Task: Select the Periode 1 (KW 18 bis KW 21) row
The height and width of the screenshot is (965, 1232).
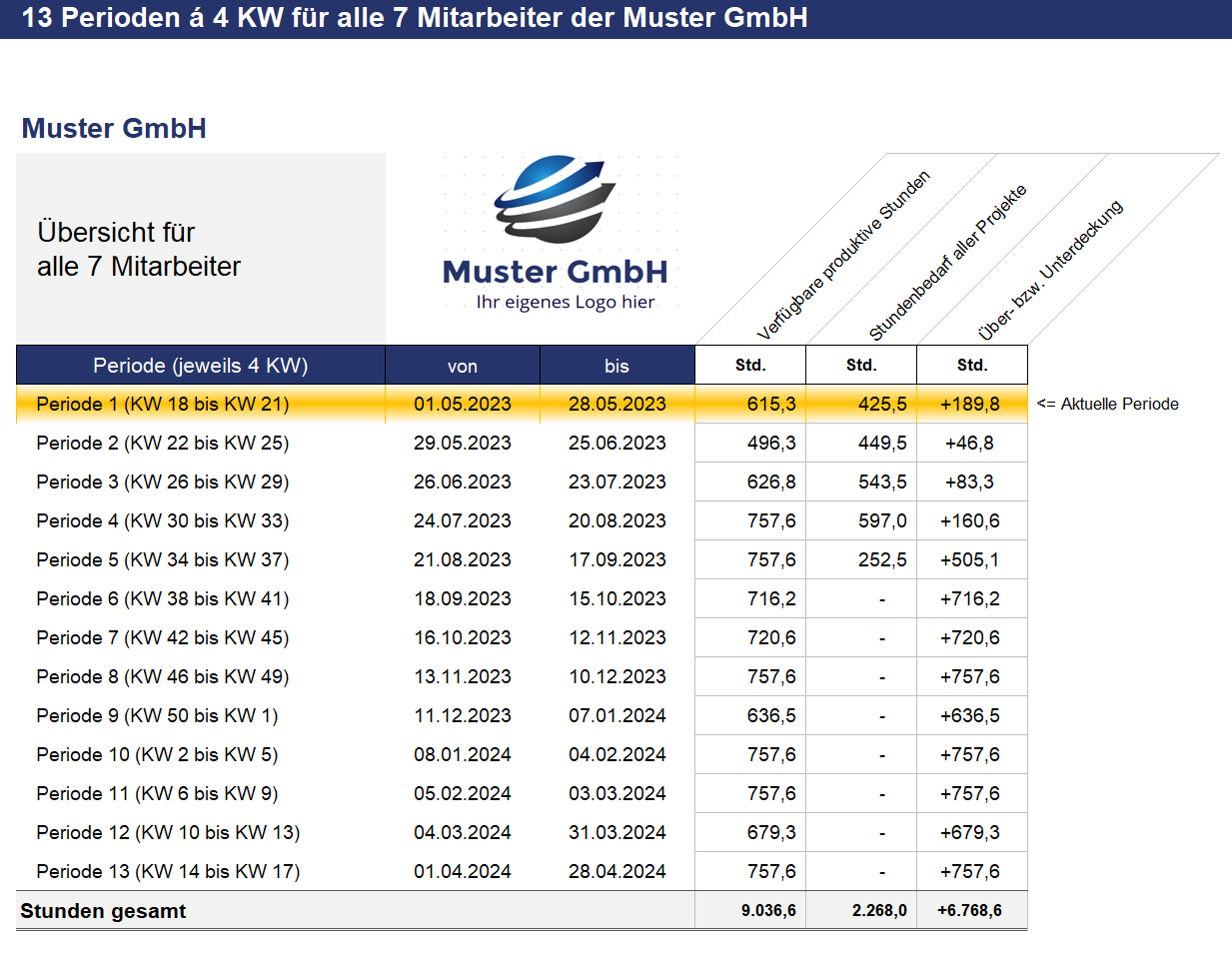Action: point(522,404)
